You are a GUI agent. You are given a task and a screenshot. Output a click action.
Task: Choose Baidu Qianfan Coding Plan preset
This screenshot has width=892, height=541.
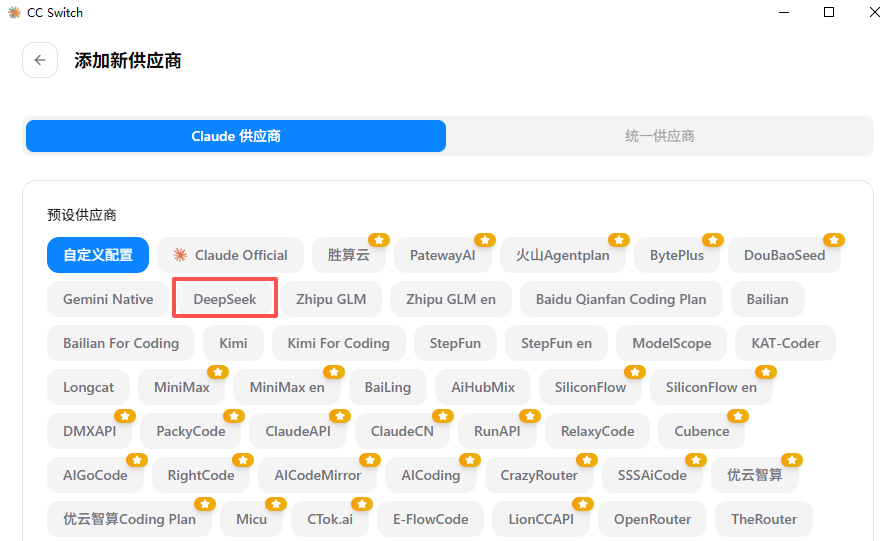621,299
